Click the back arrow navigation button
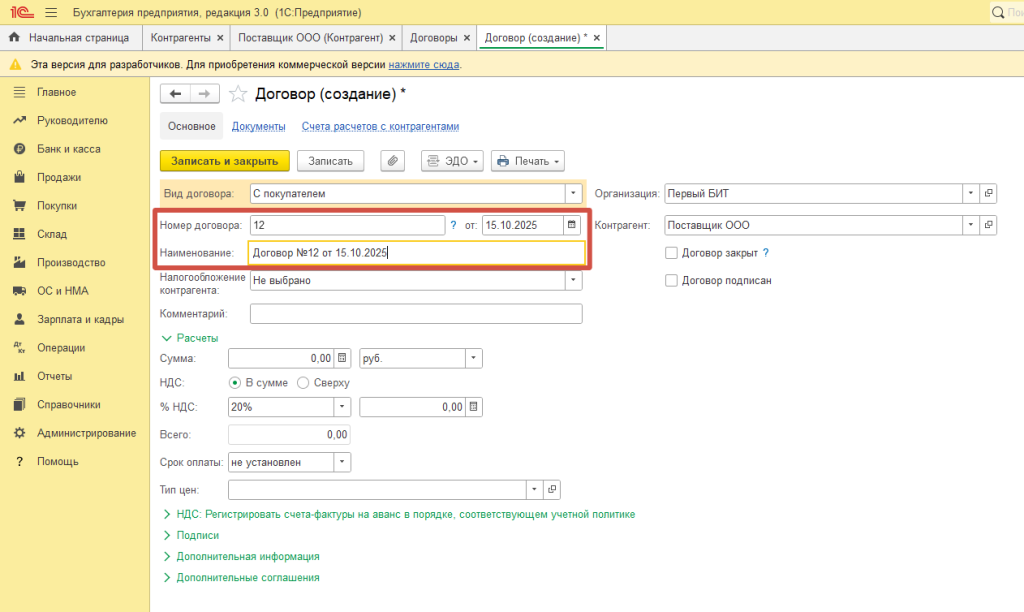The width and height of the screenshot is (1024, 612). [x=176, y=94]
